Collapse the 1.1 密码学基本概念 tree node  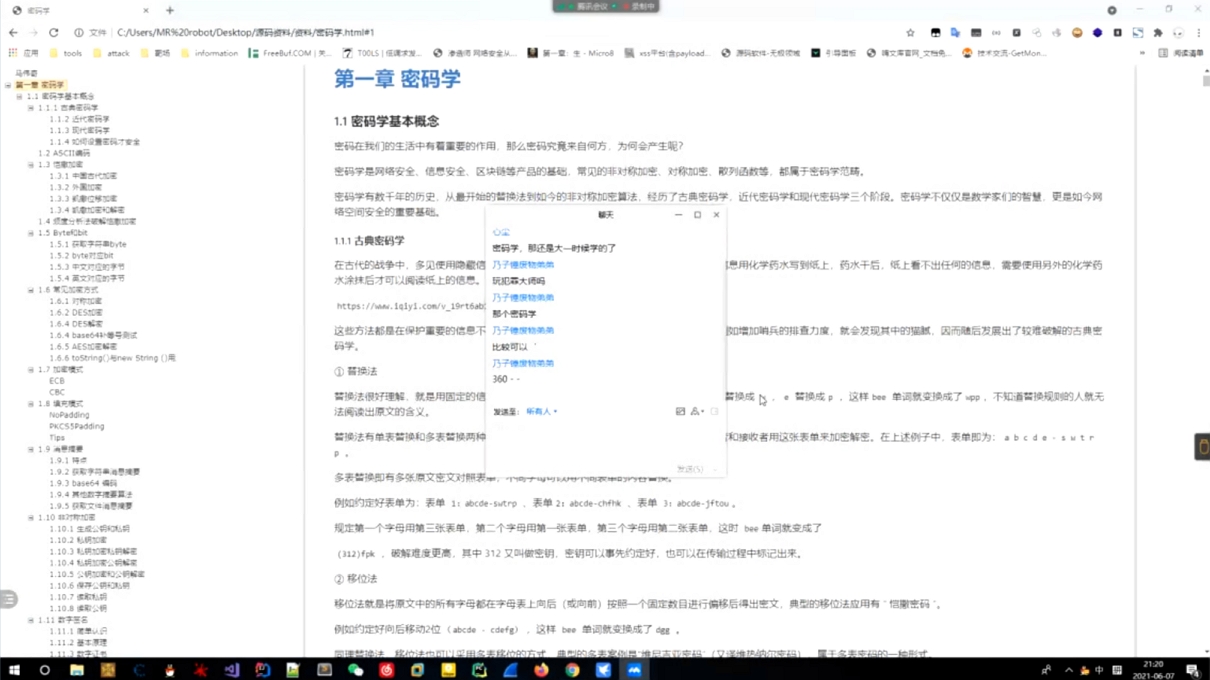[21, 96]
